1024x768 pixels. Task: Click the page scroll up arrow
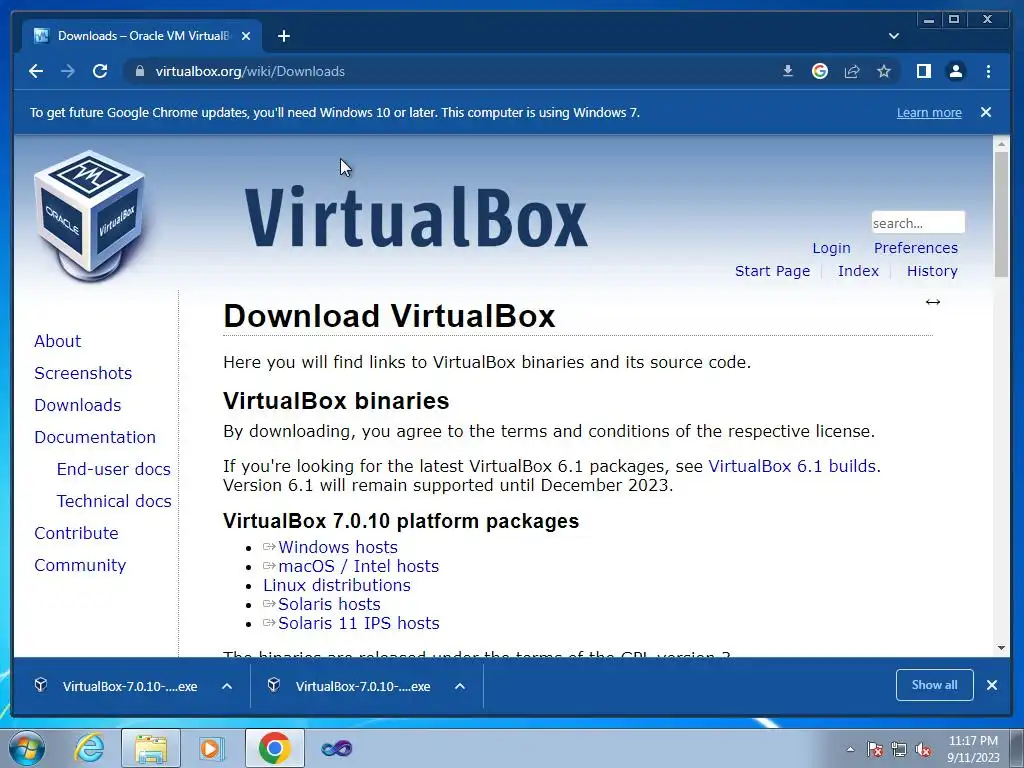coord(1001,142)
